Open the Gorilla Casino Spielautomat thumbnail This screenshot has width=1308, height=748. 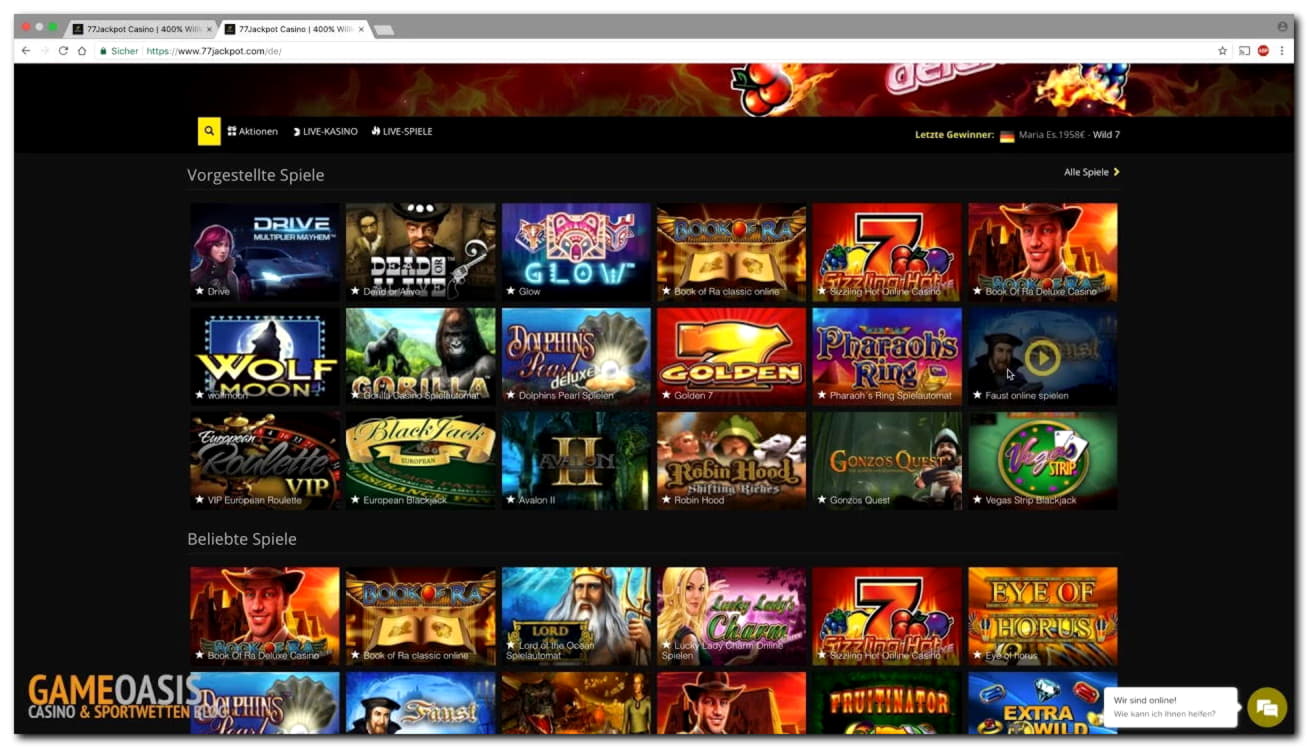tap(420, 356)
